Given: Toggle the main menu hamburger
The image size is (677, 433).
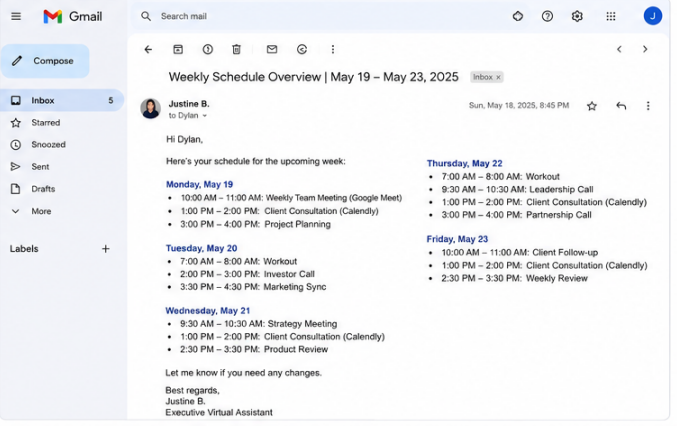Looking at the screenshot, I should click(16, 16).
